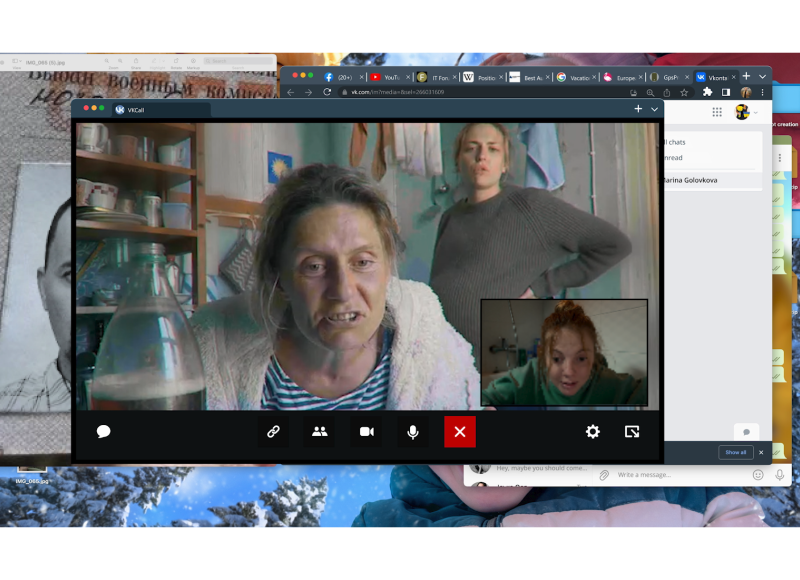This screenshot has height=580, width=800.
Task: Close the Vkontakte browser tab
Action: (x=733, y=78)
